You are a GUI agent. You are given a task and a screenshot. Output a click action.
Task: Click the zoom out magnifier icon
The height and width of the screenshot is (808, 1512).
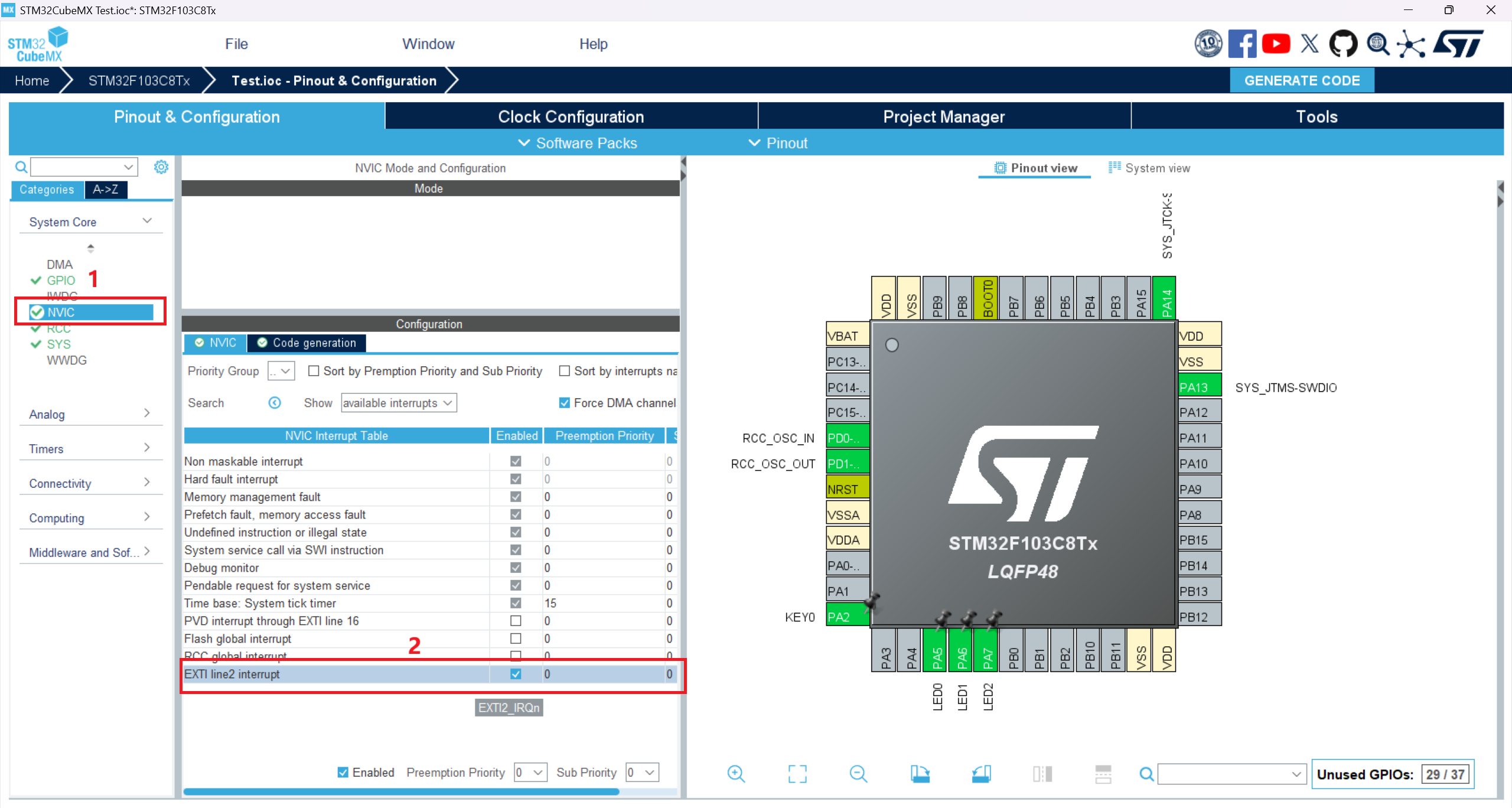pyautogui.click(x=858, y=774)
